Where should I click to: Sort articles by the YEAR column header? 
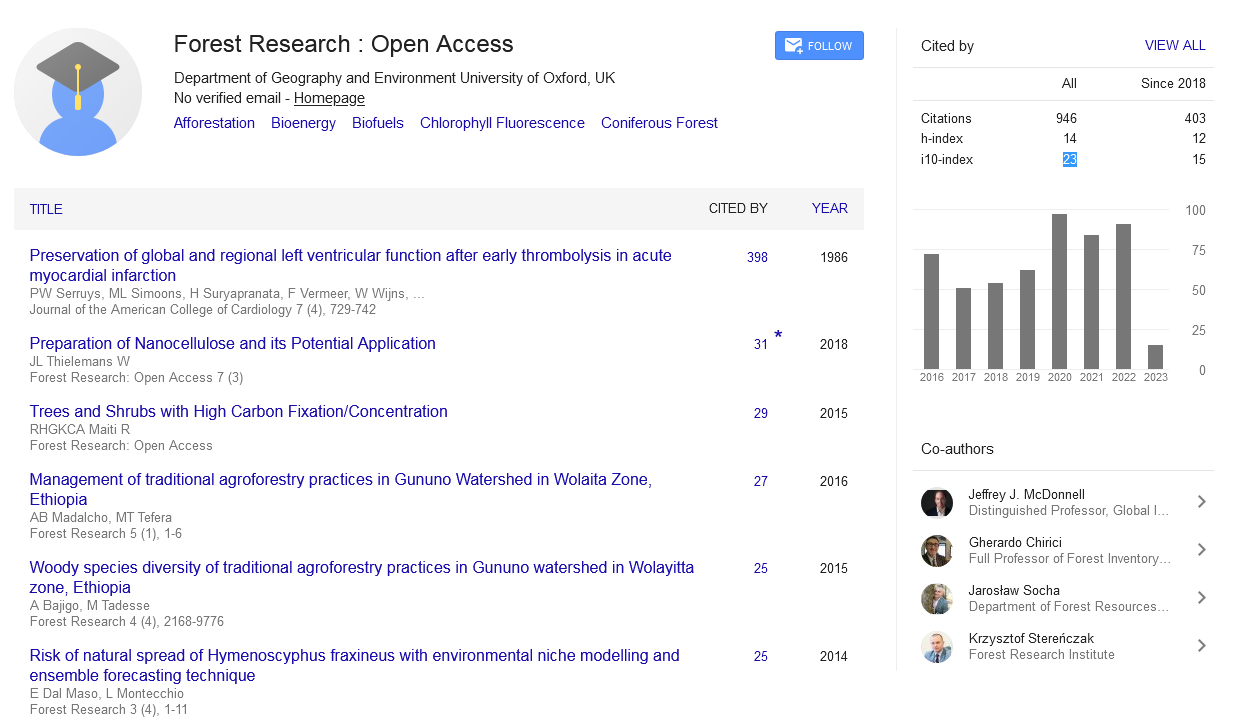[829, 209]
